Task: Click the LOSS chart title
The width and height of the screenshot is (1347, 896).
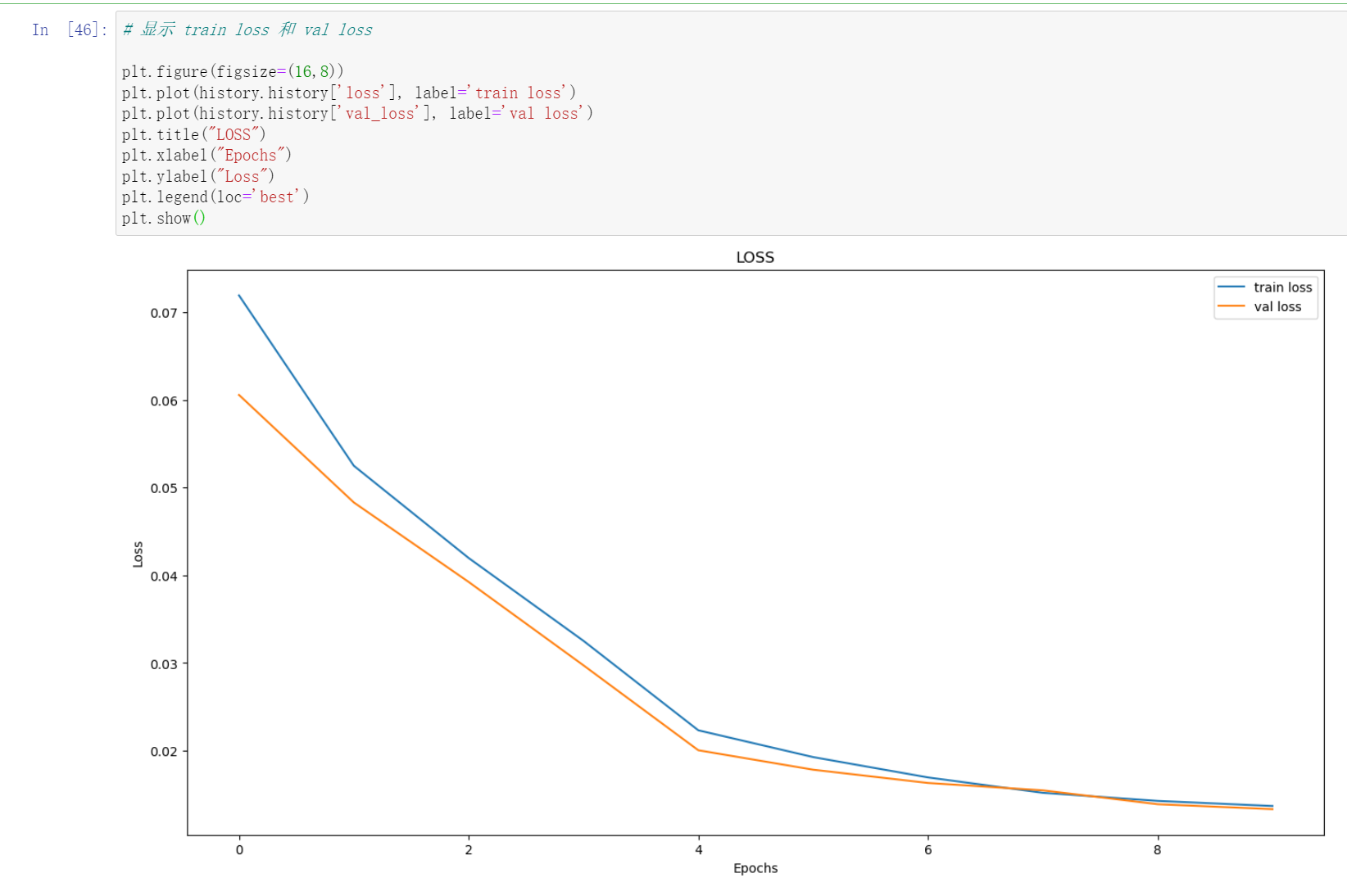Action: pyautogui.click(x=755, y=257)
